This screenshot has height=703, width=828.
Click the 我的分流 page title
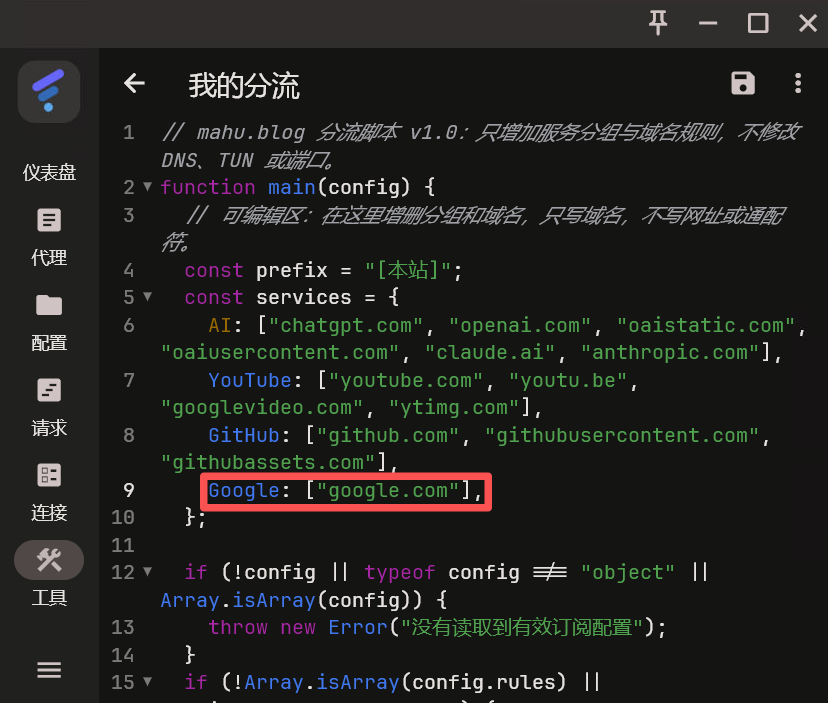point(244,86)
